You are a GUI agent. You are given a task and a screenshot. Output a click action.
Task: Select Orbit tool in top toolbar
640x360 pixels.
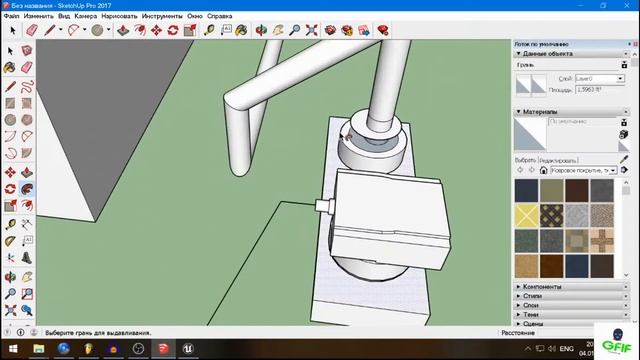pos(261,30)
